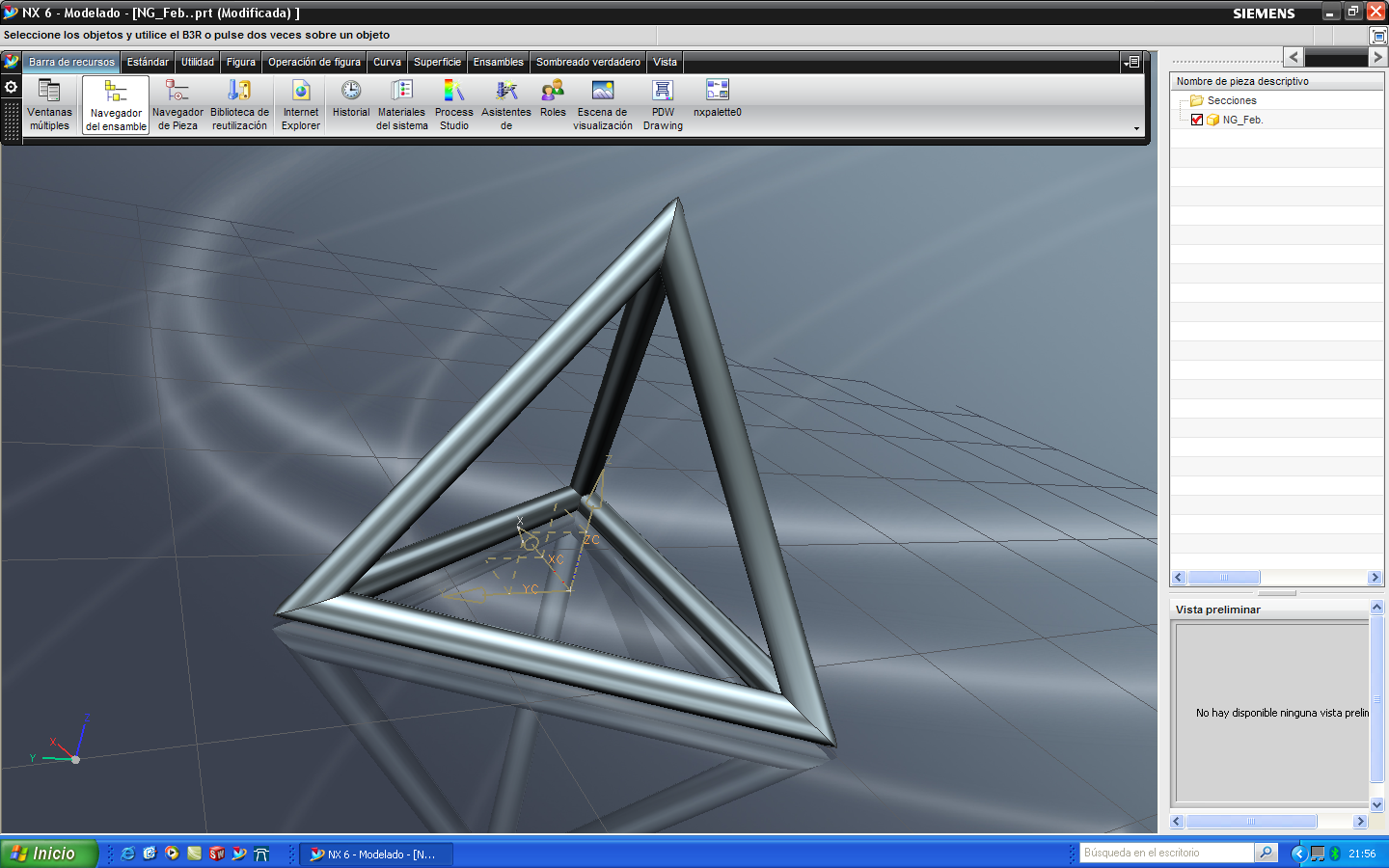Open Escena de visualización
This screenshot has width=1389, height=868.
click(603, 104)
